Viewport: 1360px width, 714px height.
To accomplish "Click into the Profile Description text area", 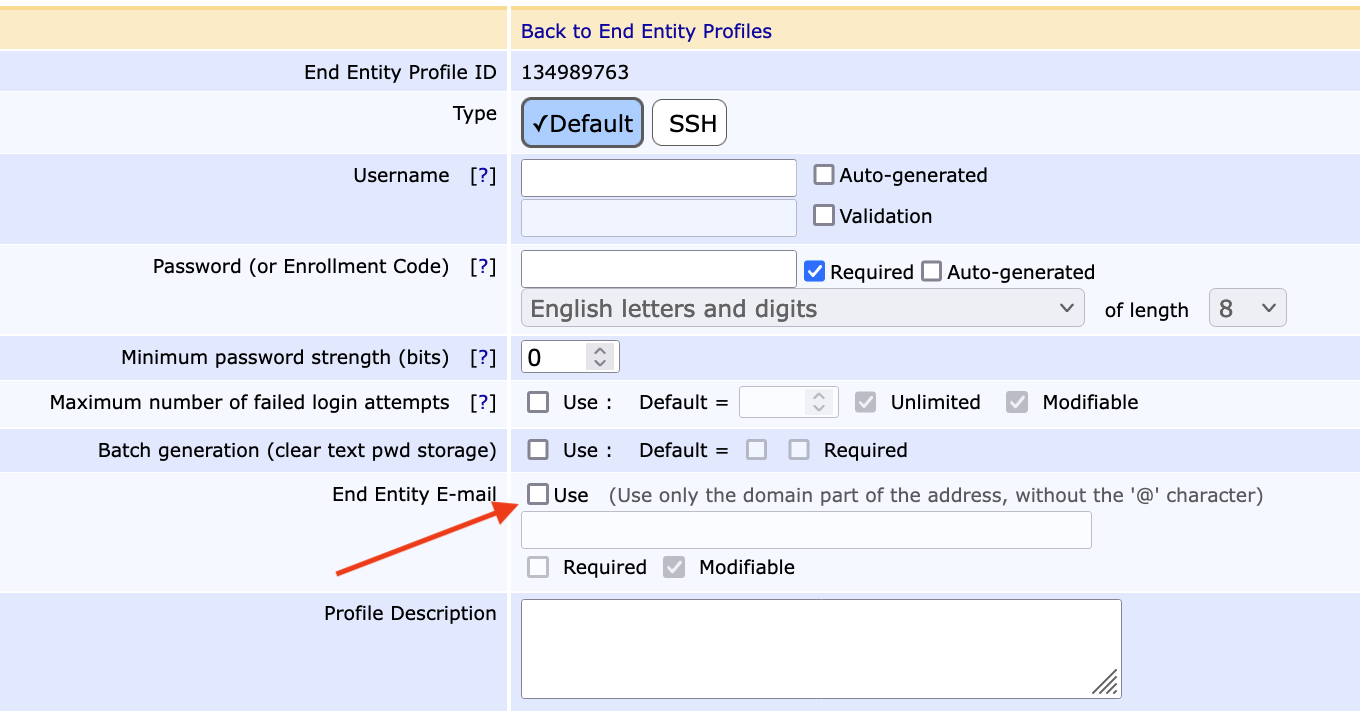I will tap(820, 648).
